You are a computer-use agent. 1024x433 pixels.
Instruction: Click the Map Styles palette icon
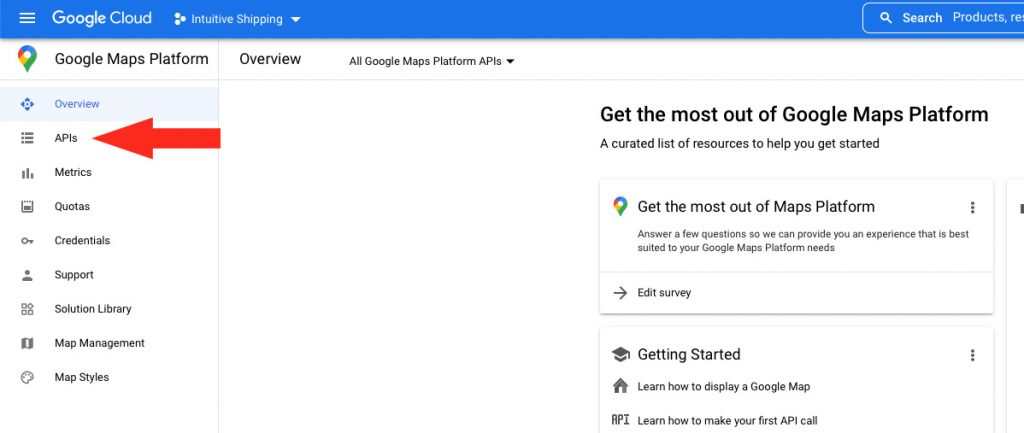click(27, 377)
